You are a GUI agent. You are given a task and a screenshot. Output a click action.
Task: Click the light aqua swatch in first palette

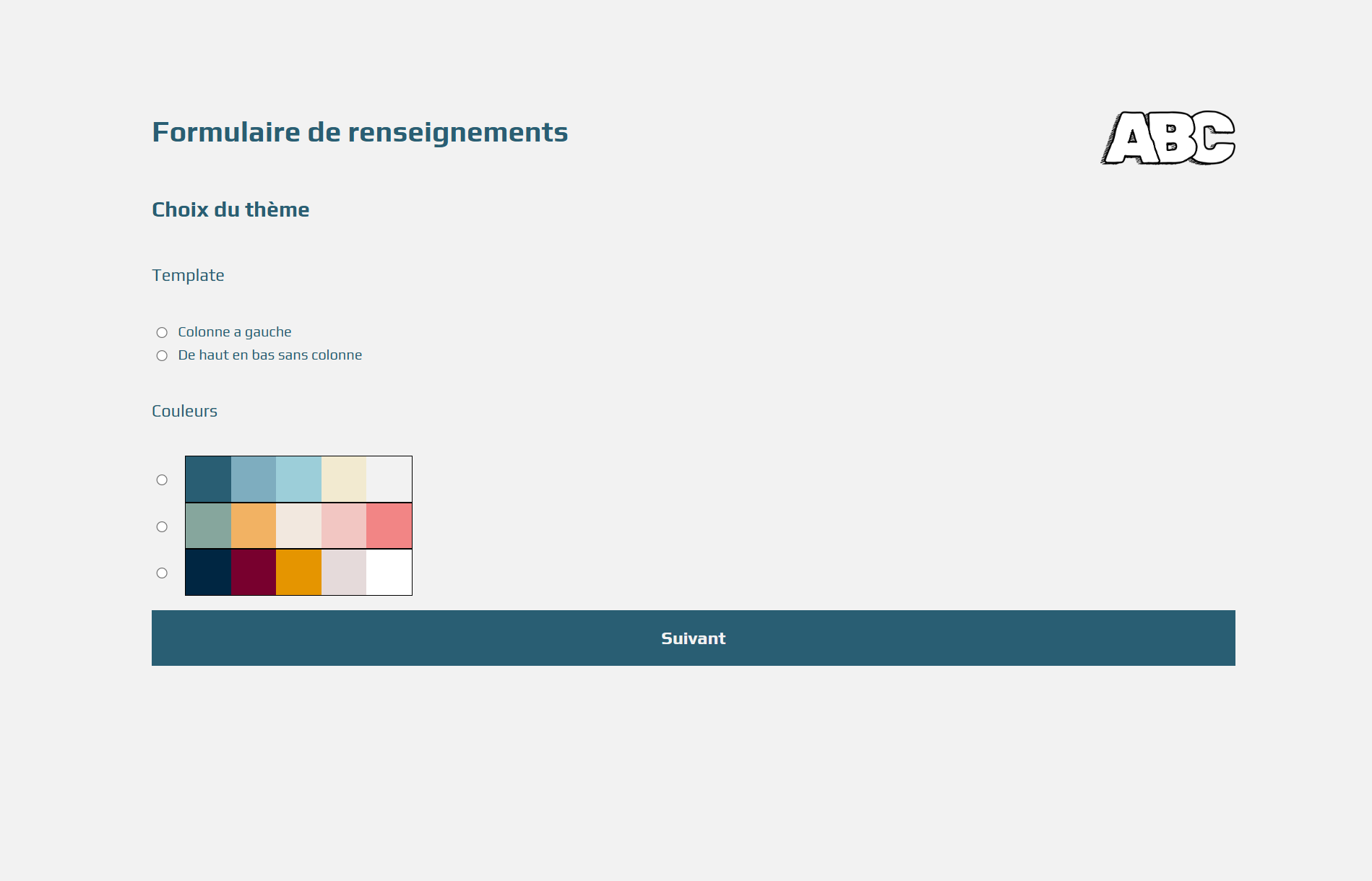pyautogui.click(x=298, y=479)
